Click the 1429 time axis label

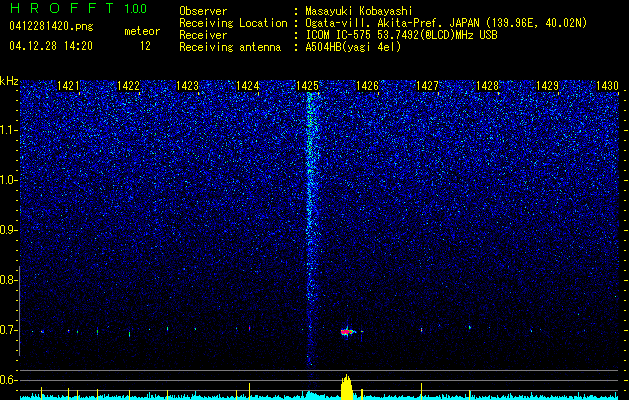pyautogui.click(x=548, y=86)
